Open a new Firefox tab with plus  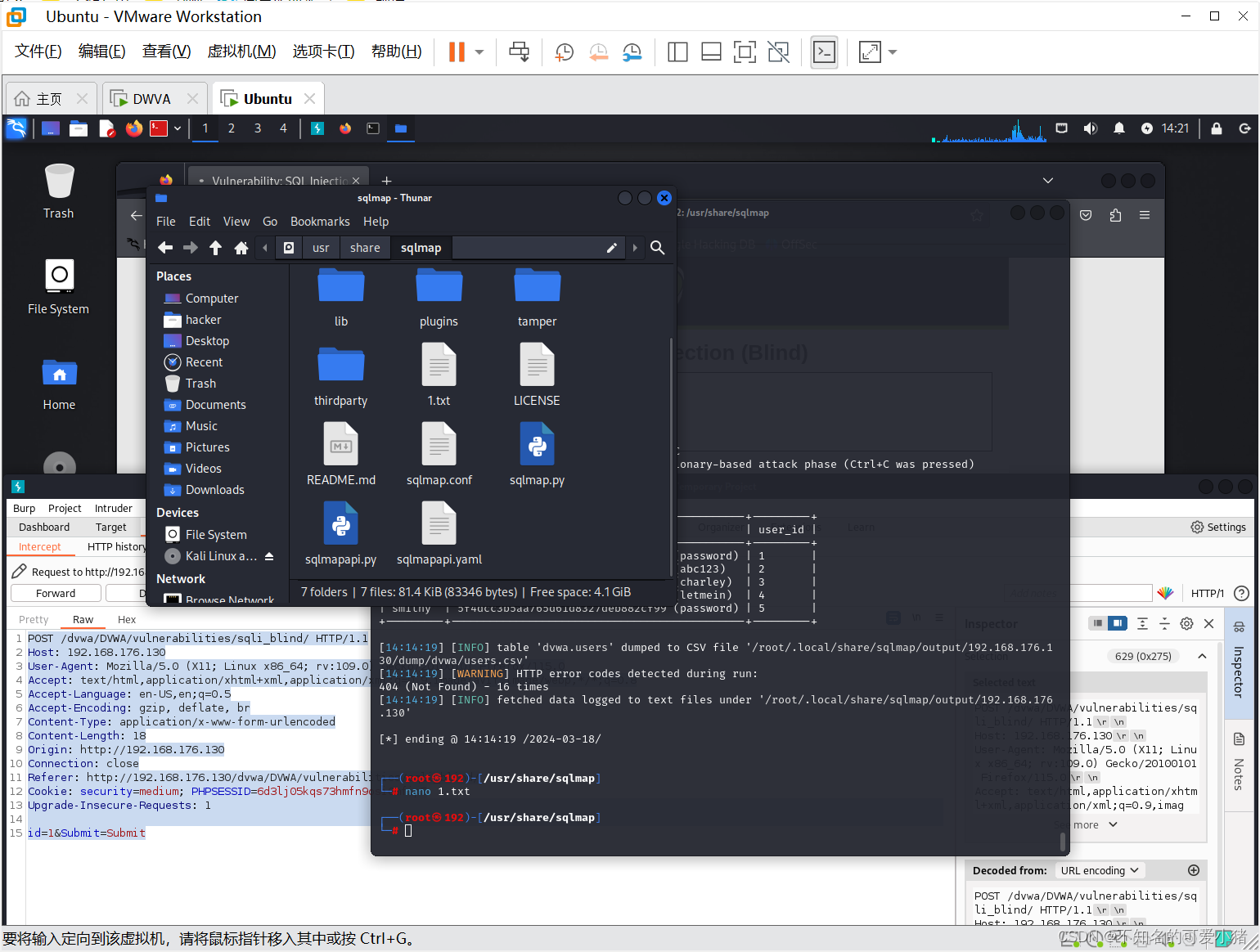(387, 181)
